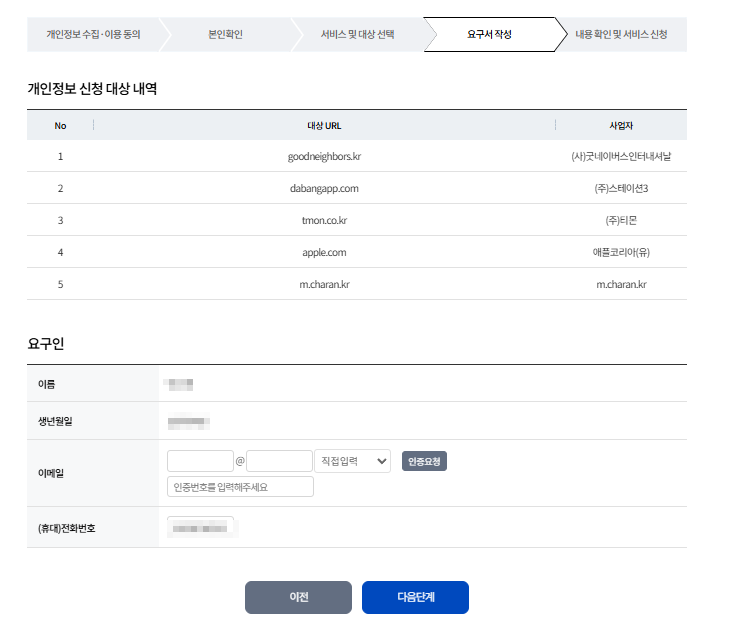This screenshot has width=753, height=629.
Task: Click the 생년월일 row label
Action: (55, 421)
